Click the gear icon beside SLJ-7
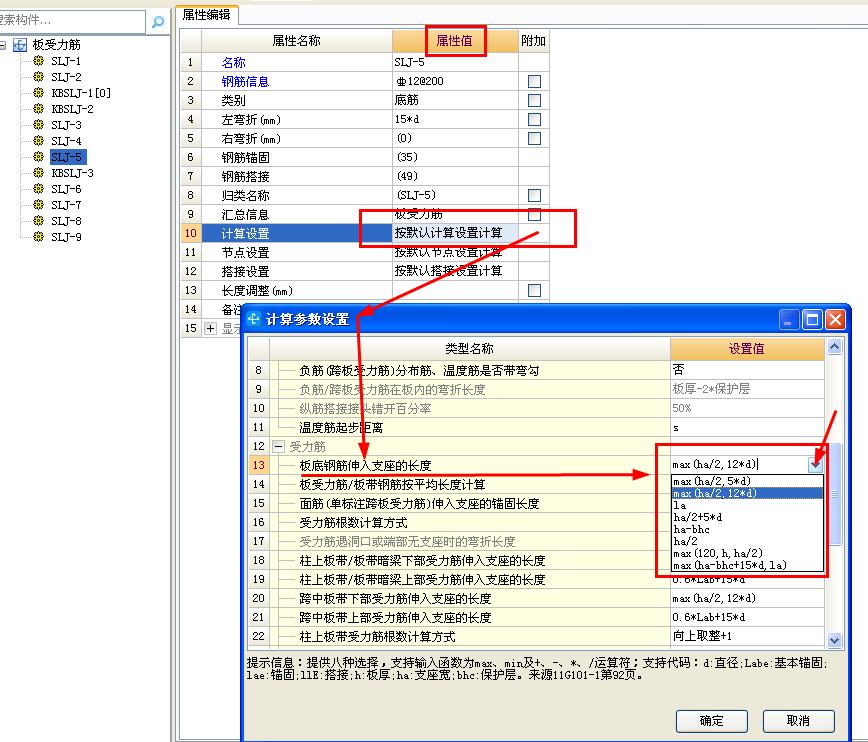868x742 pixels. [38, 205]
